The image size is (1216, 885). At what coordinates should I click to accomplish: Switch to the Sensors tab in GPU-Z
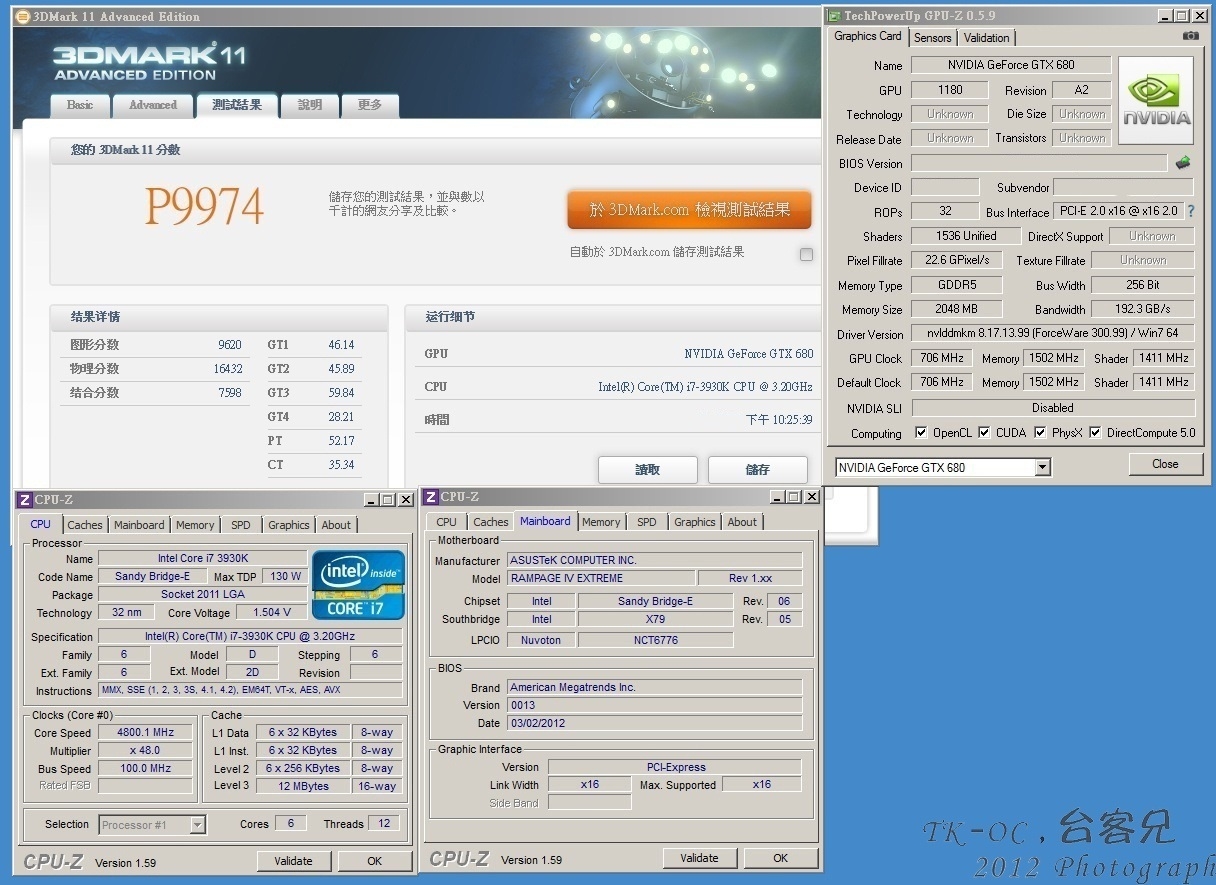(932, 38)
